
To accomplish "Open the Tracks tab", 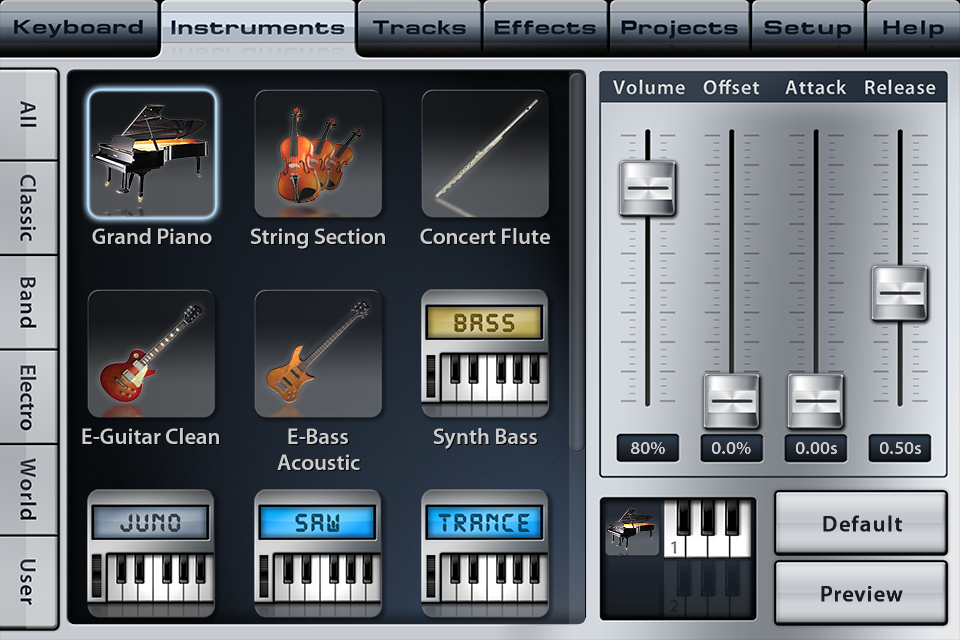I will (420, 28).
